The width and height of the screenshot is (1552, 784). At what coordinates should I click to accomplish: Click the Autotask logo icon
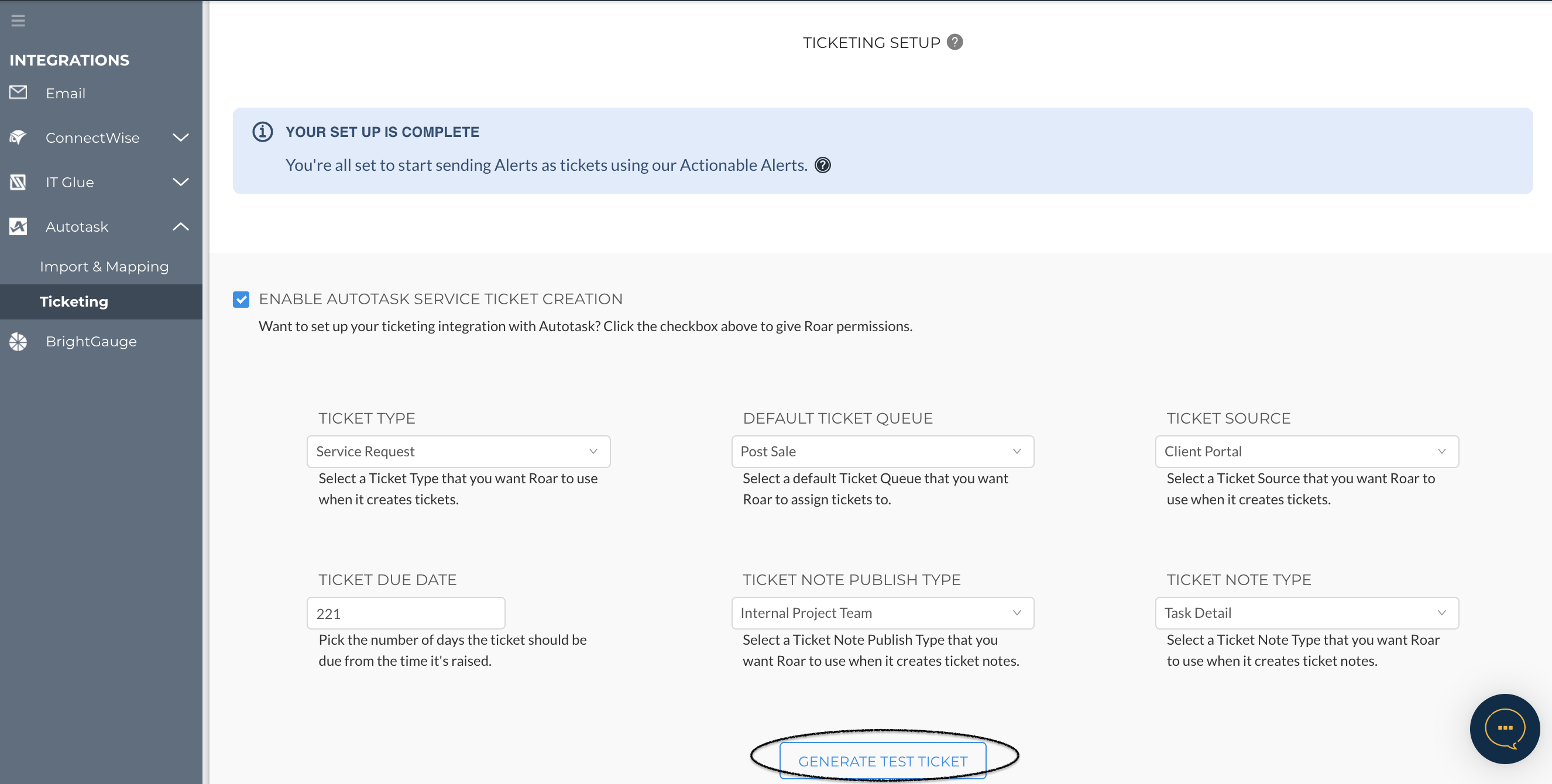(18, 226)
